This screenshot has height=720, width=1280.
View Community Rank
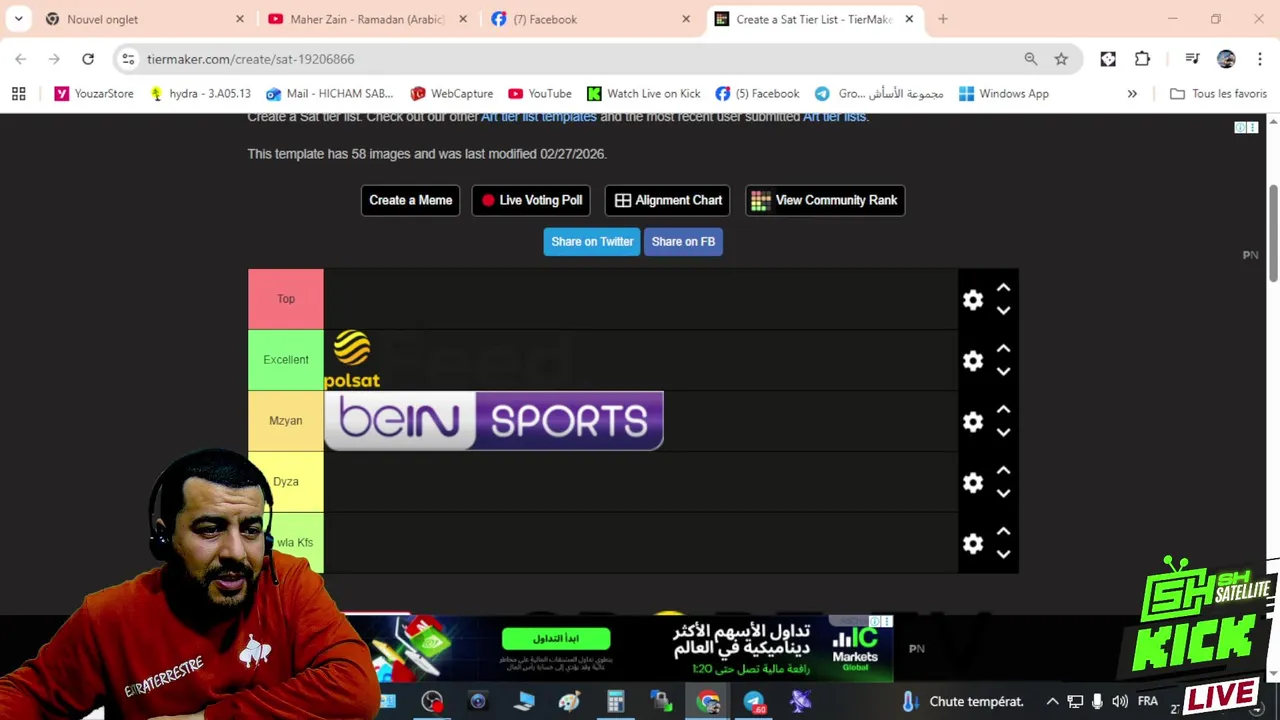click(825, 200)
